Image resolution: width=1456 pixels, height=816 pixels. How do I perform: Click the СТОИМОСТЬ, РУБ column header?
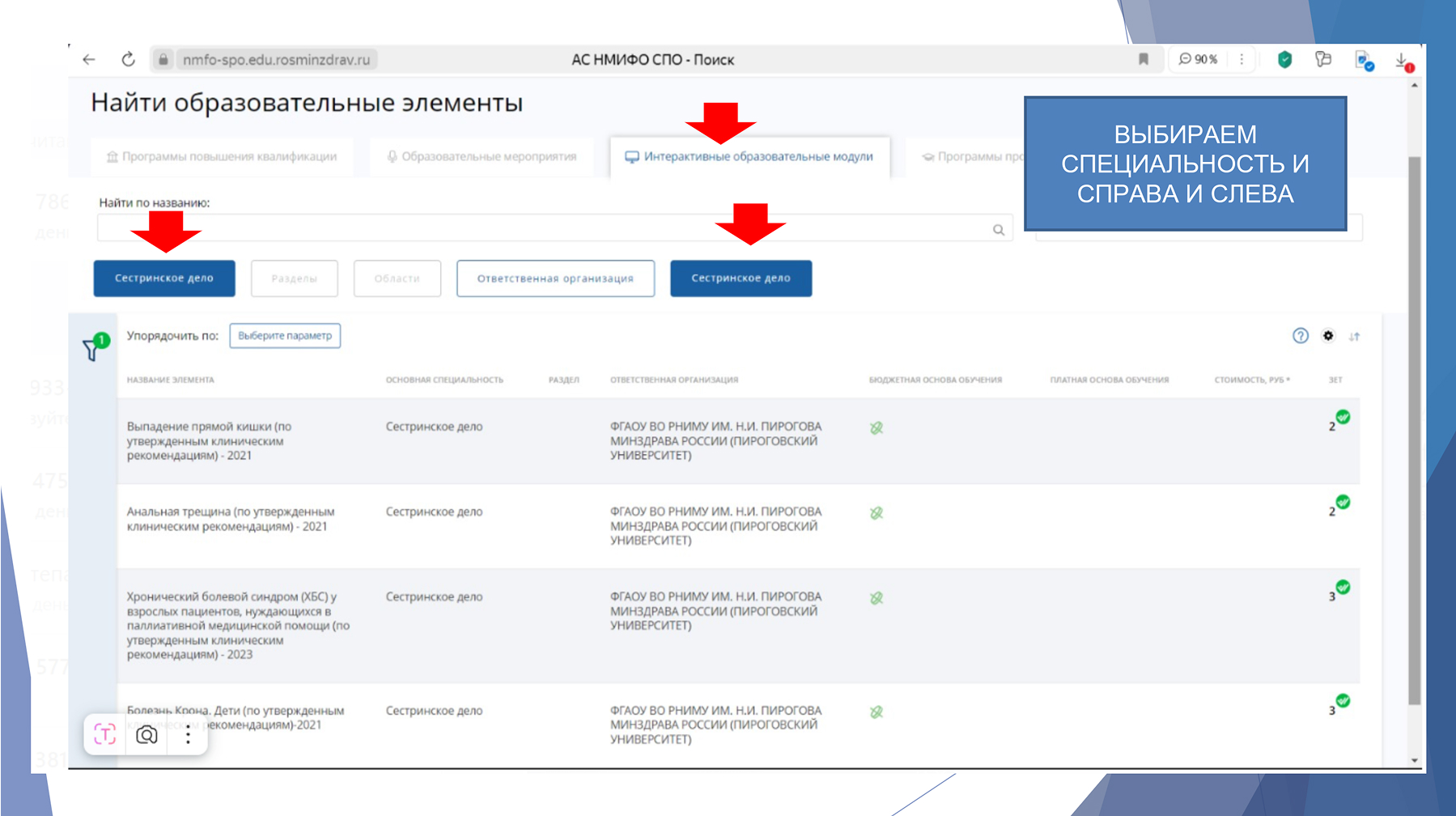tap(1252, 380)
